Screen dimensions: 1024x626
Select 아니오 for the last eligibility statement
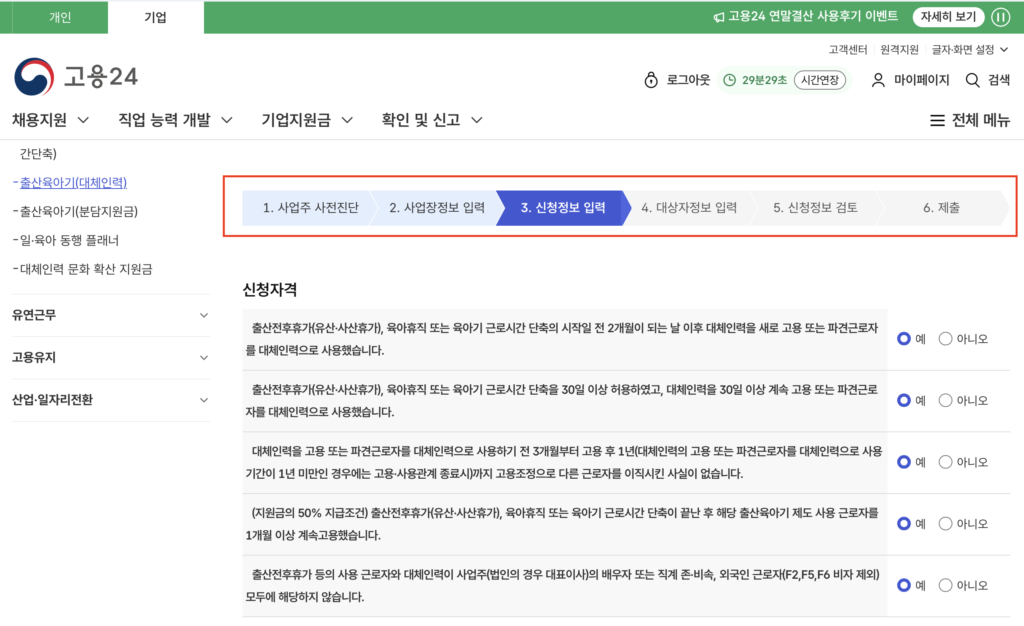946,586
